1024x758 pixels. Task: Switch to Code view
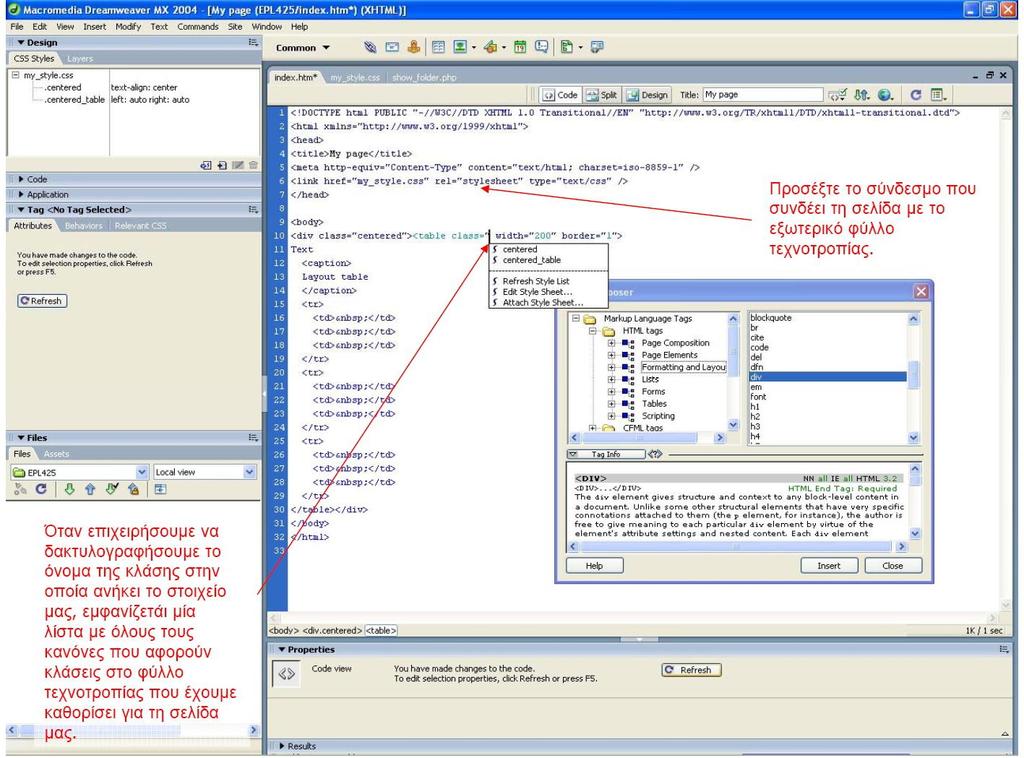point(560,95)
